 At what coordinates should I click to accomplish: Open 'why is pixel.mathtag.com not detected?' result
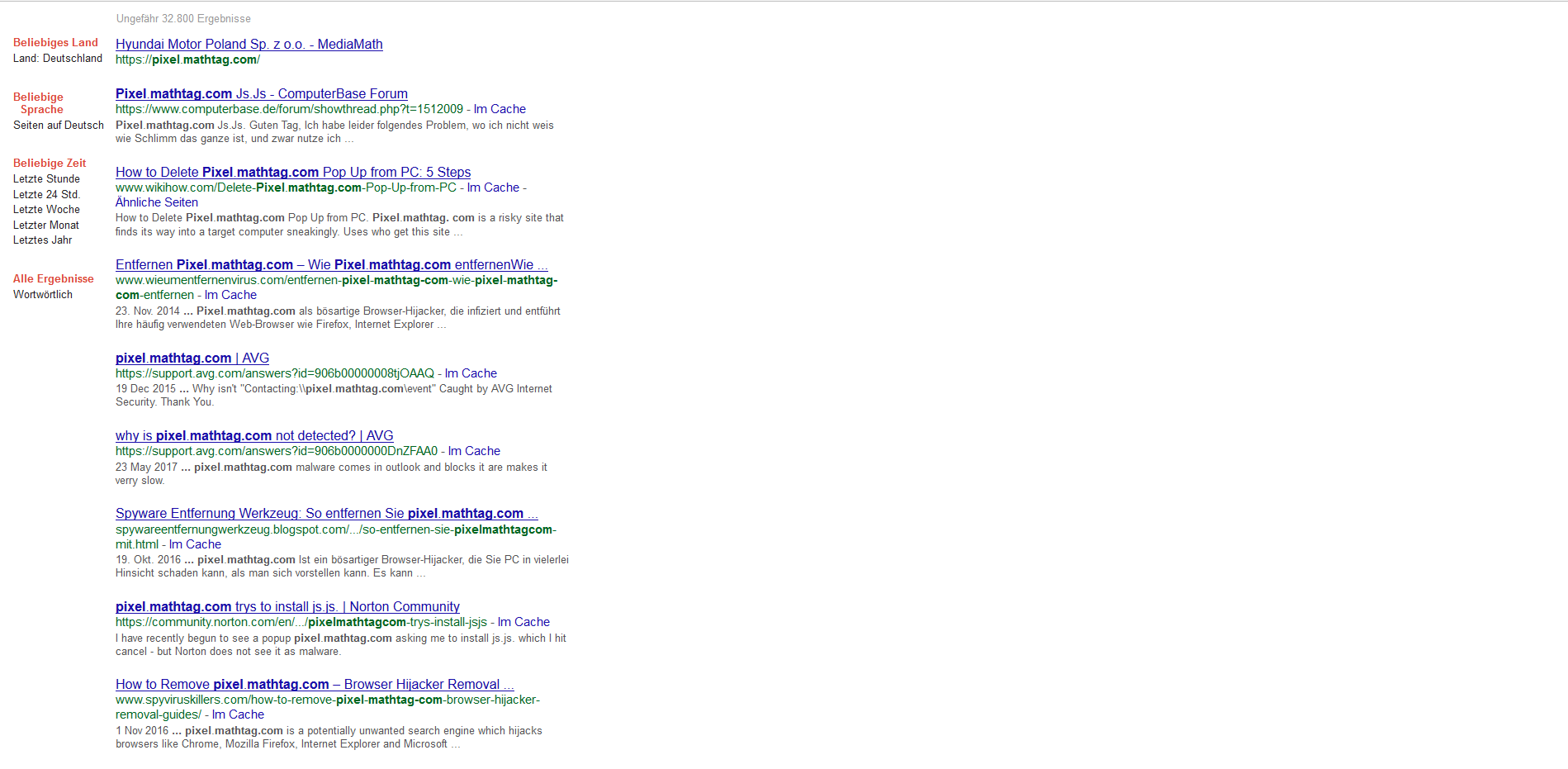(254, 435)
